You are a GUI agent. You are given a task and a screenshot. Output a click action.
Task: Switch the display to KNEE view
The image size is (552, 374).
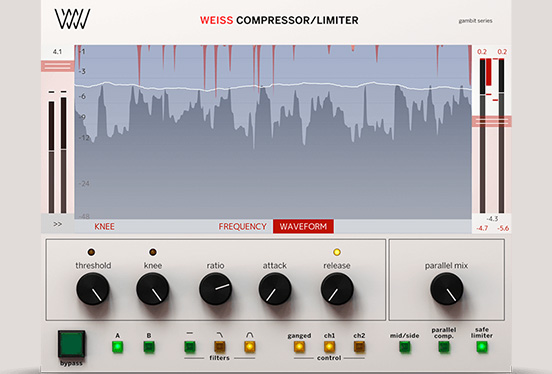pos(104,226)
